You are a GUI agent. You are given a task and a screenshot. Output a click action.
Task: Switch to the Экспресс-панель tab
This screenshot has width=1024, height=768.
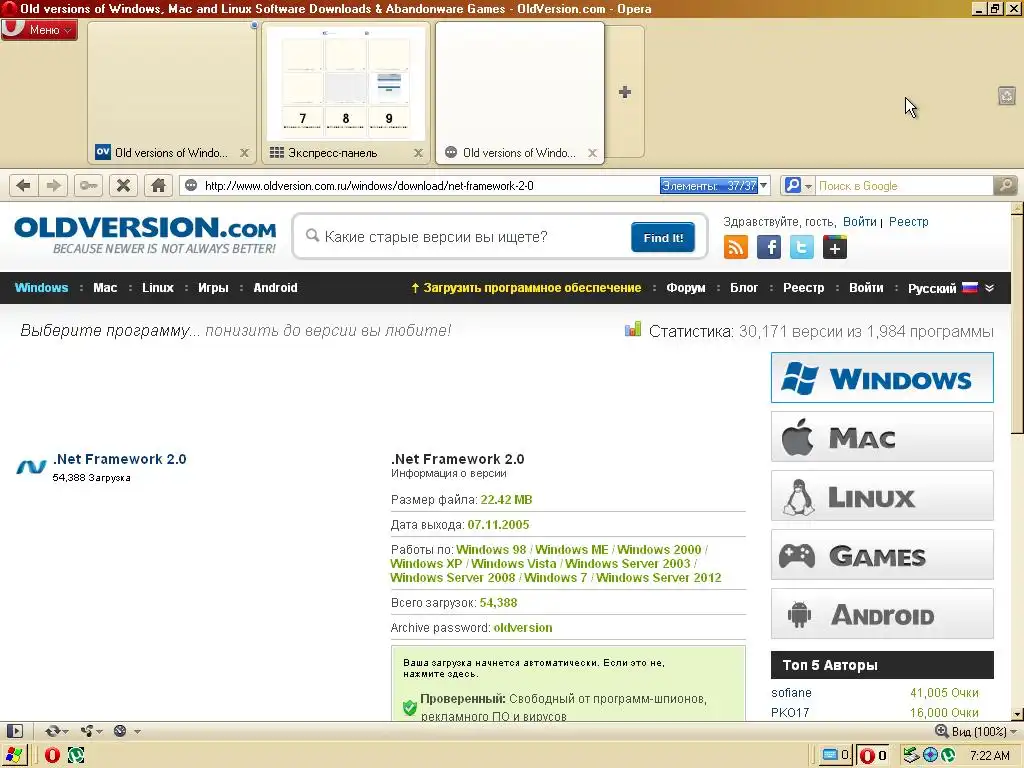(345, 92)
